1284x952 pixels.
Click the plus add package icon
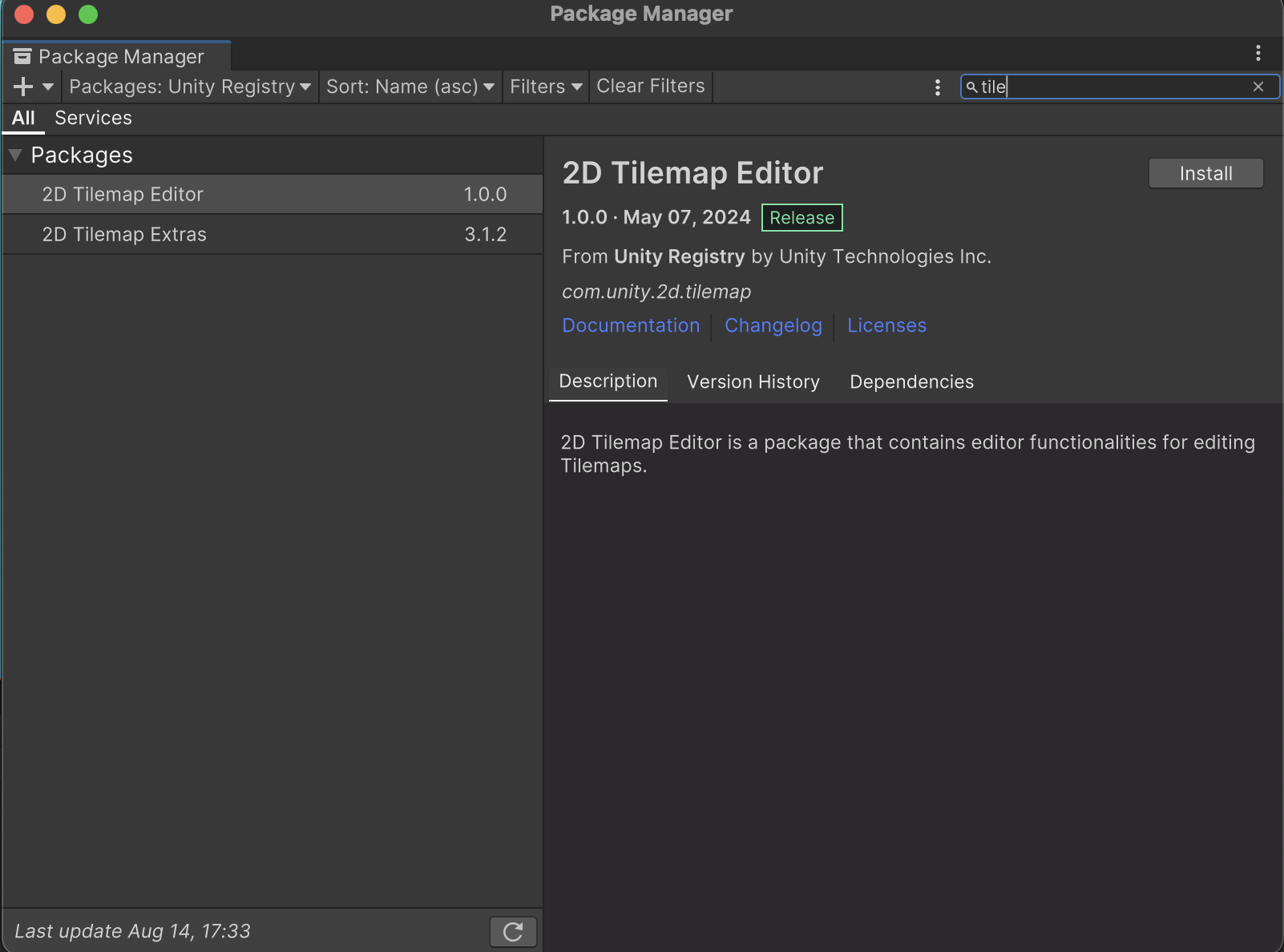click(23, 87)
